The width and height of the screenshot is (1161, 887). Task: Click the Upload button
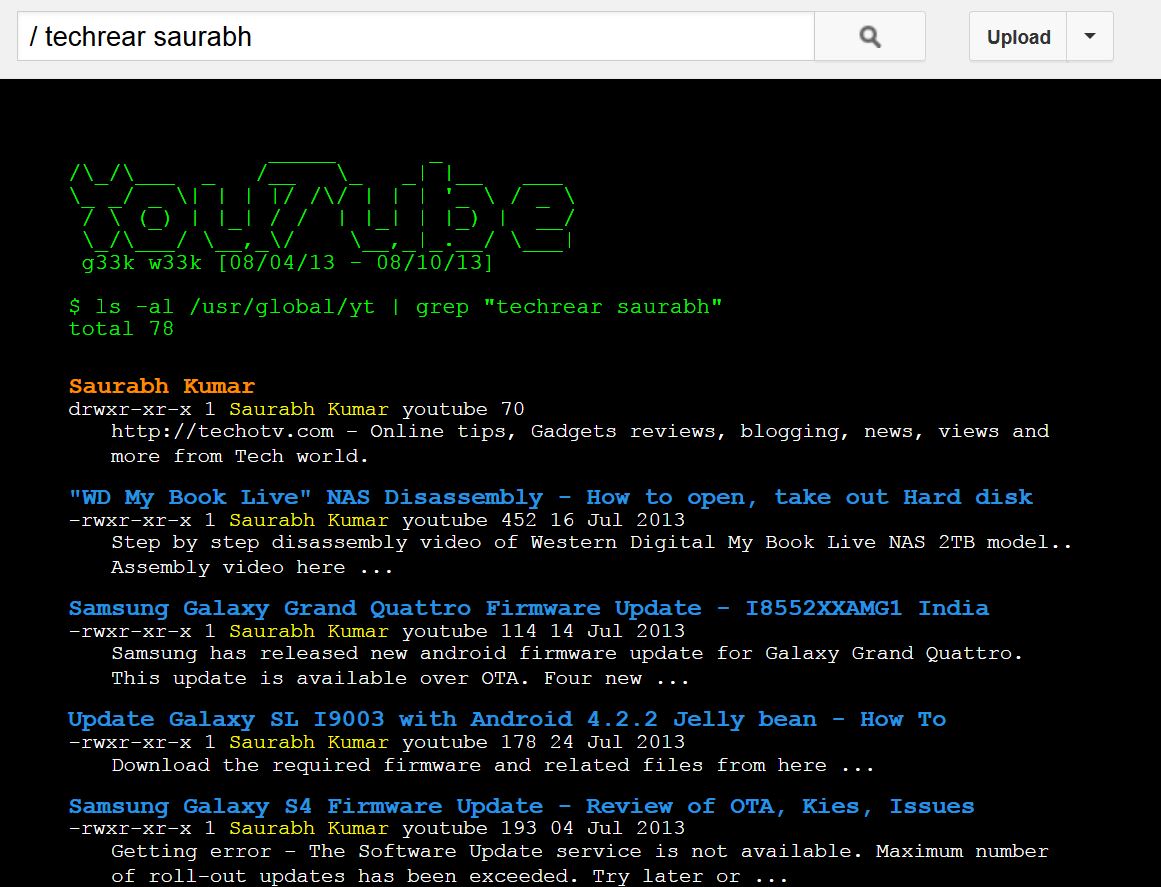click(1018, 36)
